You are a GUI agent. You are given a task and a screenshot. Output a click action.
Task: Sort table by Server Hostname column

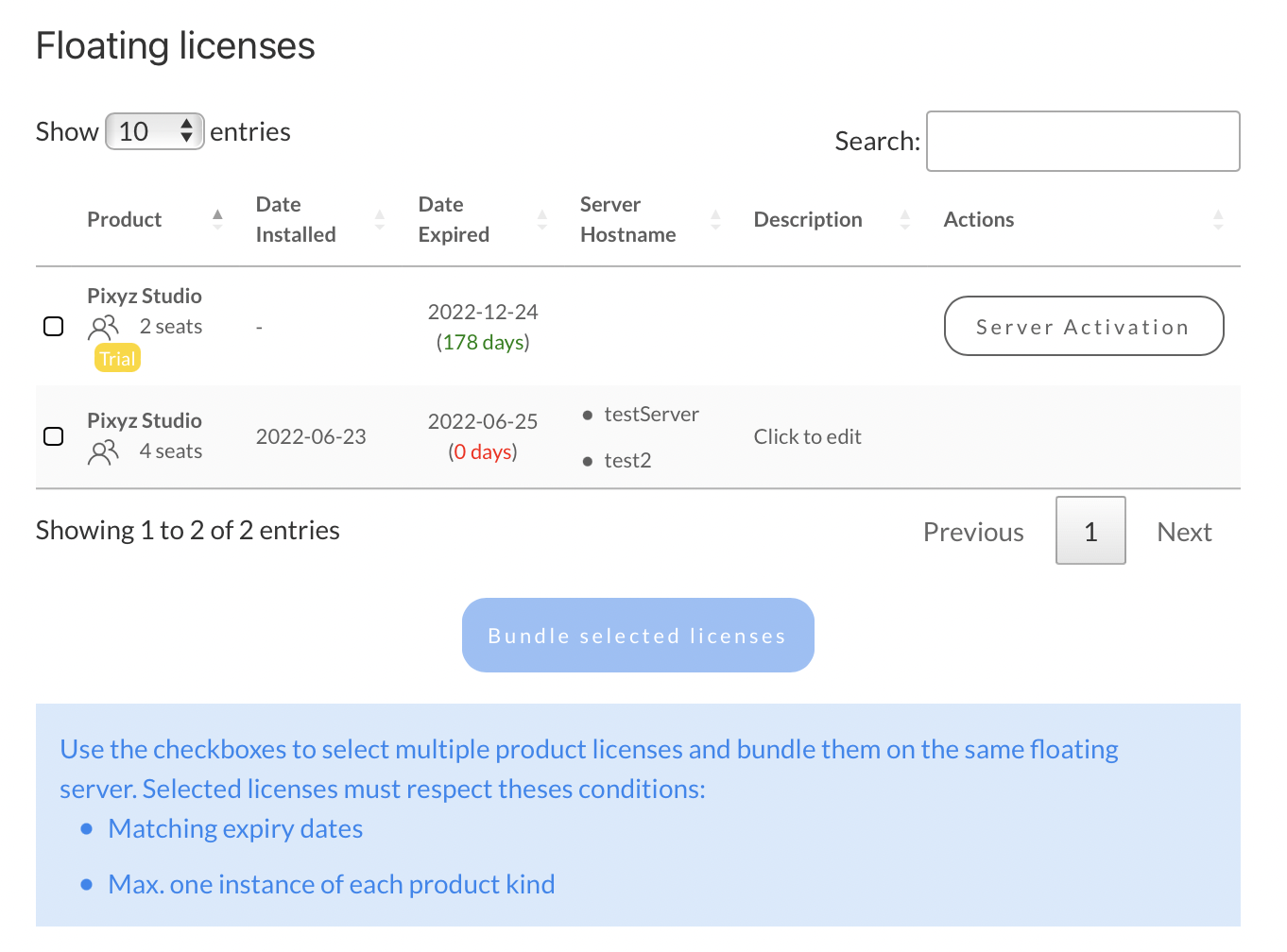pyautogui.click(x=650, y=219)
